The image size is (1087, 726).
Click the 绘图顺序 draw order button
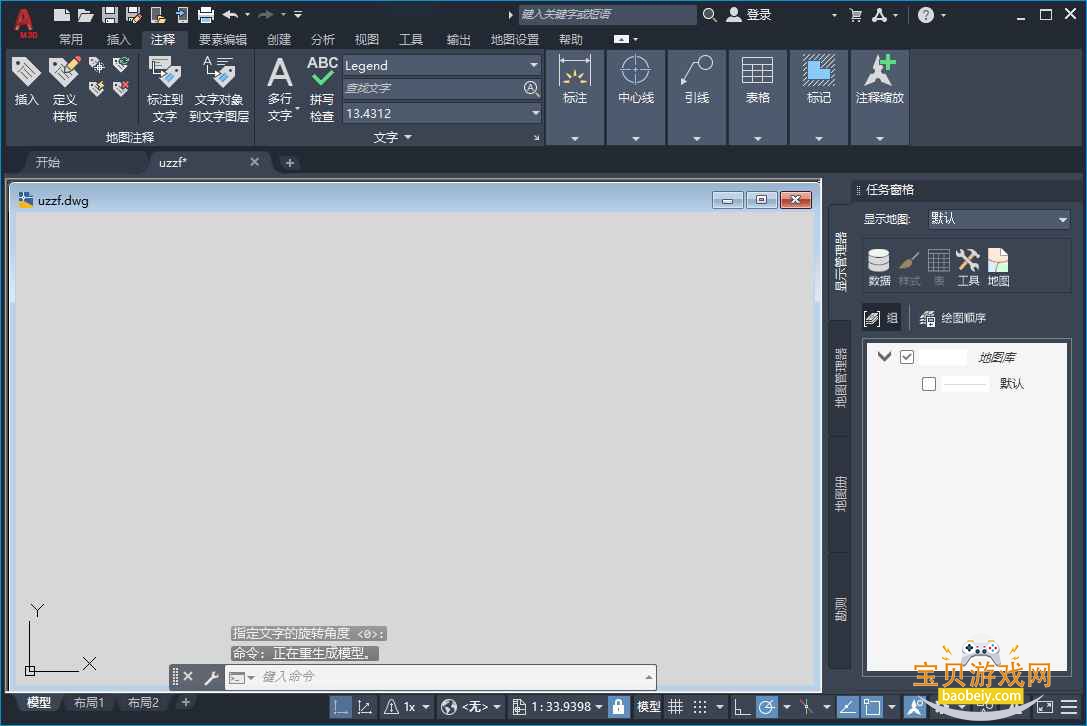pyautogui.click(x=952, y=318)
